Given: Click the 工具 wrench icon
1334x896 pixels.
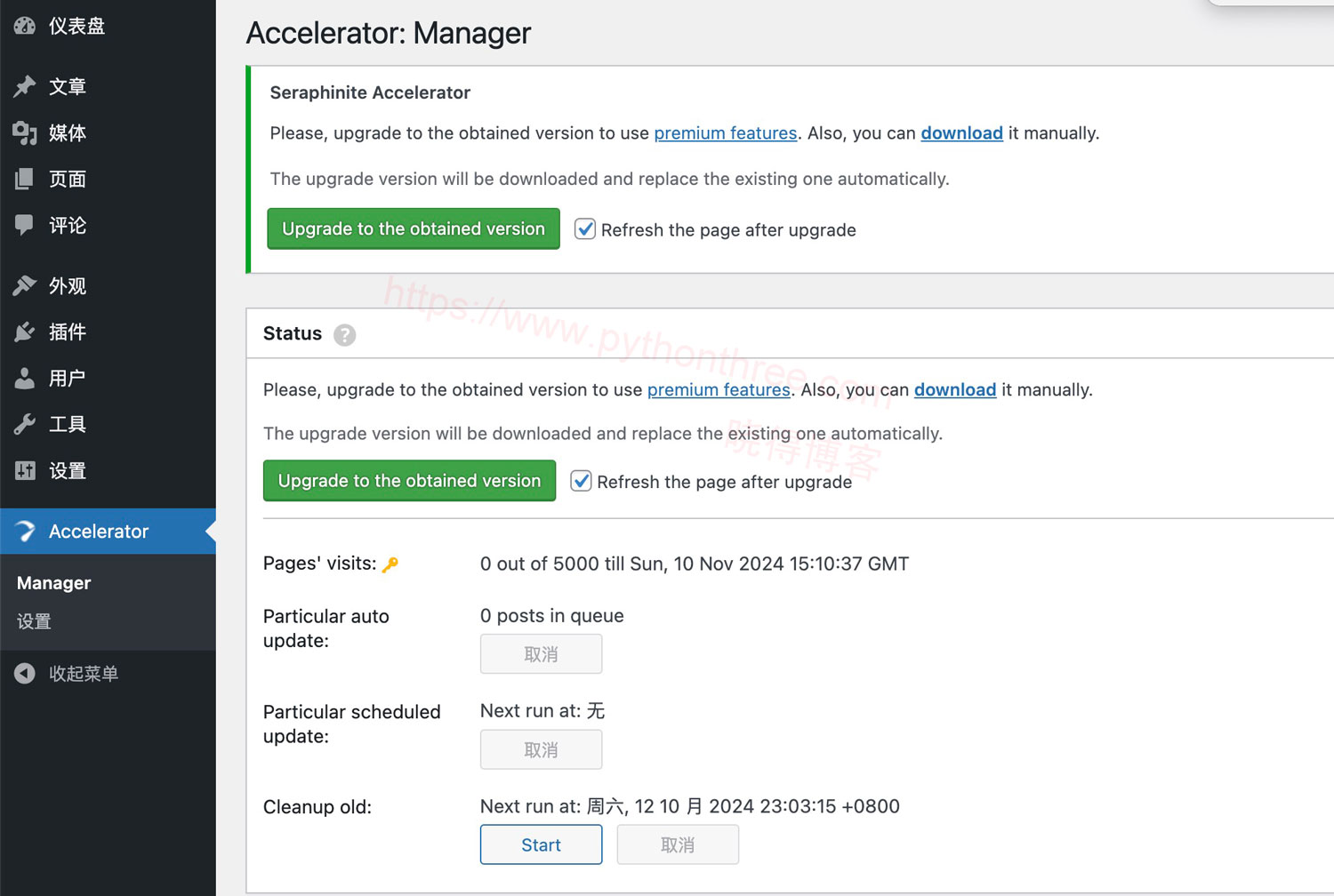Looking at the screenshot, I should [x=25, y=424].
